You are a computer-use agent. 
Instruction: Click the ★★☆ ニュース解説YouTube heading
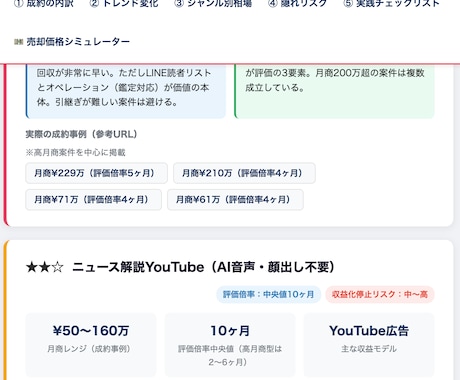(x=180, y=267)
